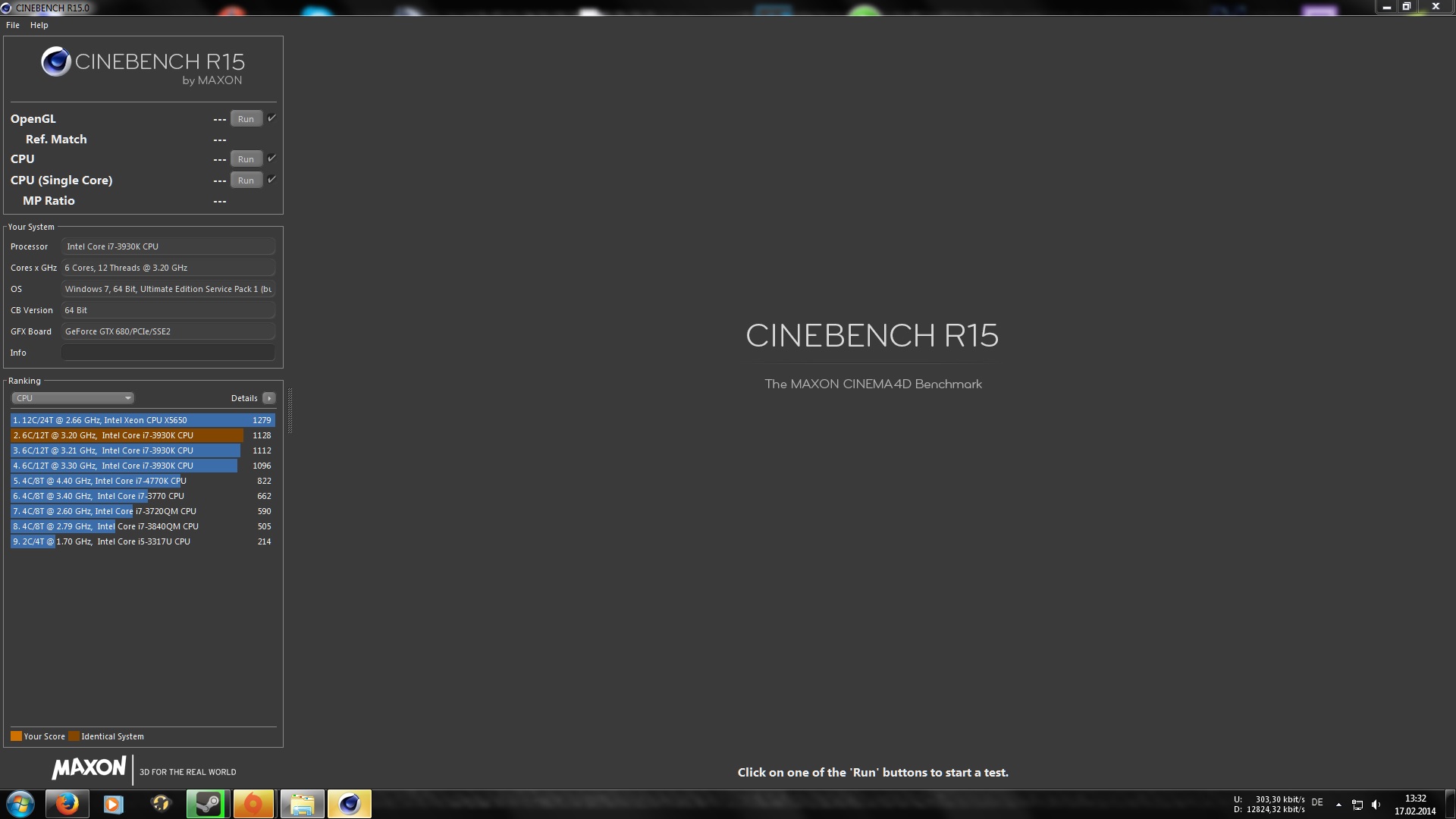
Task: Click the Cinebench title bar icon
Action: point(6,8)
